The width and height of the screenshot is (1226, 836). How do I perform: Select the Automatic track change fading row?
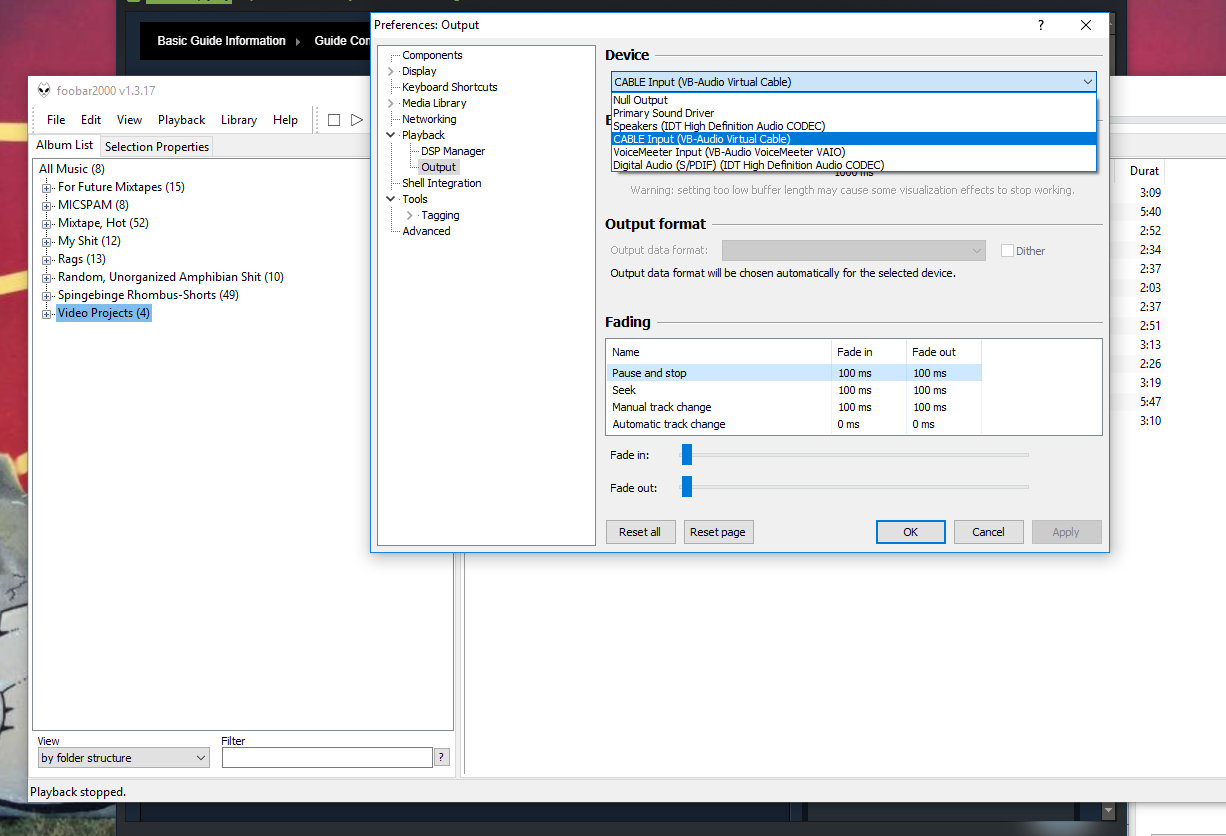tap(794, 424)
